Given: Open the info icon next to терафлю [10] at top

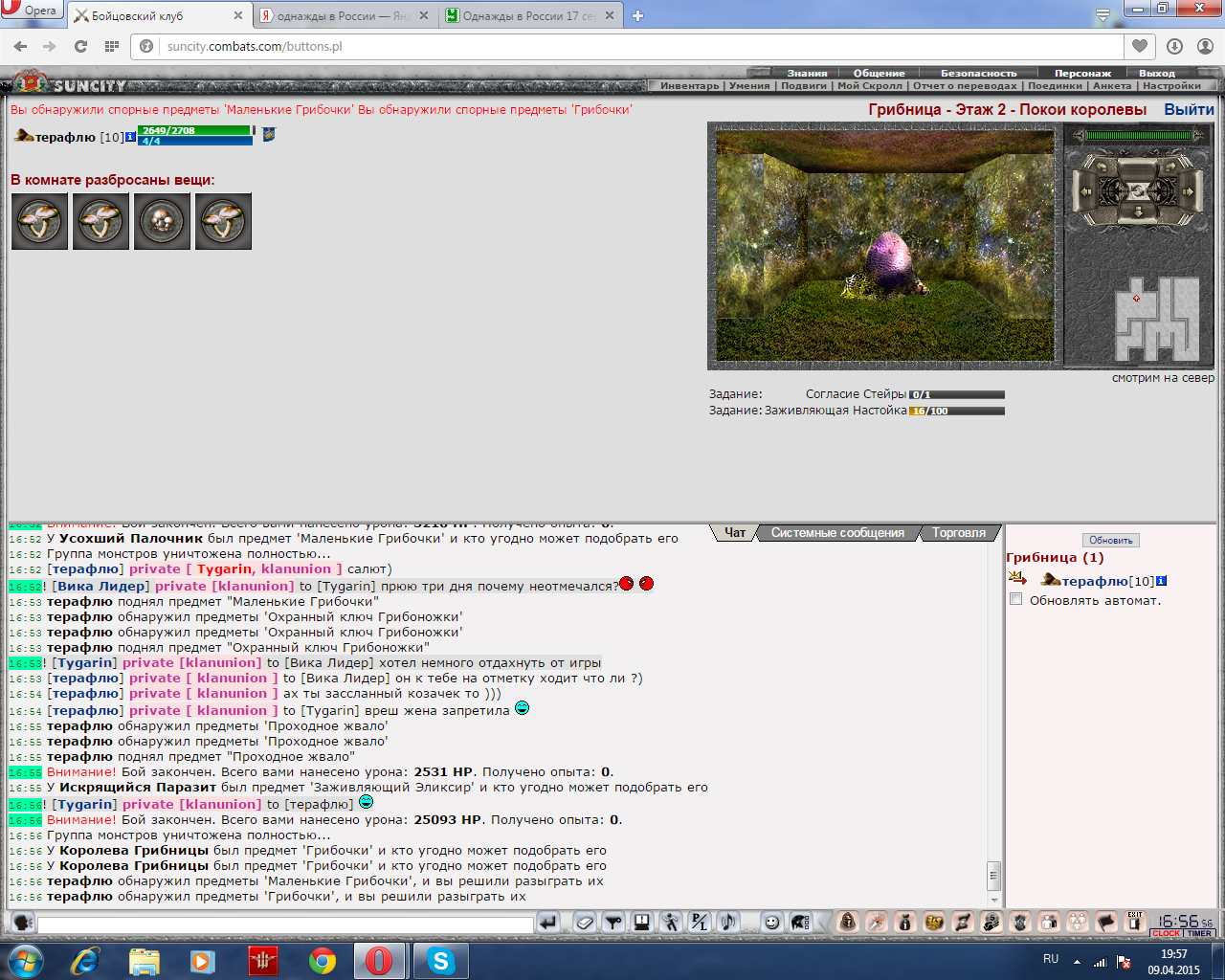Looking at the screenshot, I should pos(131,137).
